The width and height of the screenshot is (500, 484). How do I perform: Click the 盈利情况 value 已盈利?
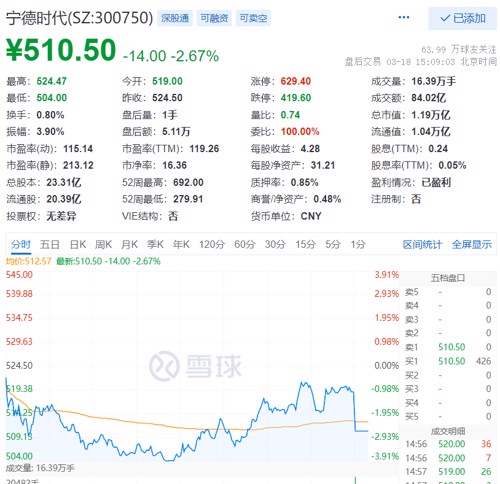click(x=436, y=182)
